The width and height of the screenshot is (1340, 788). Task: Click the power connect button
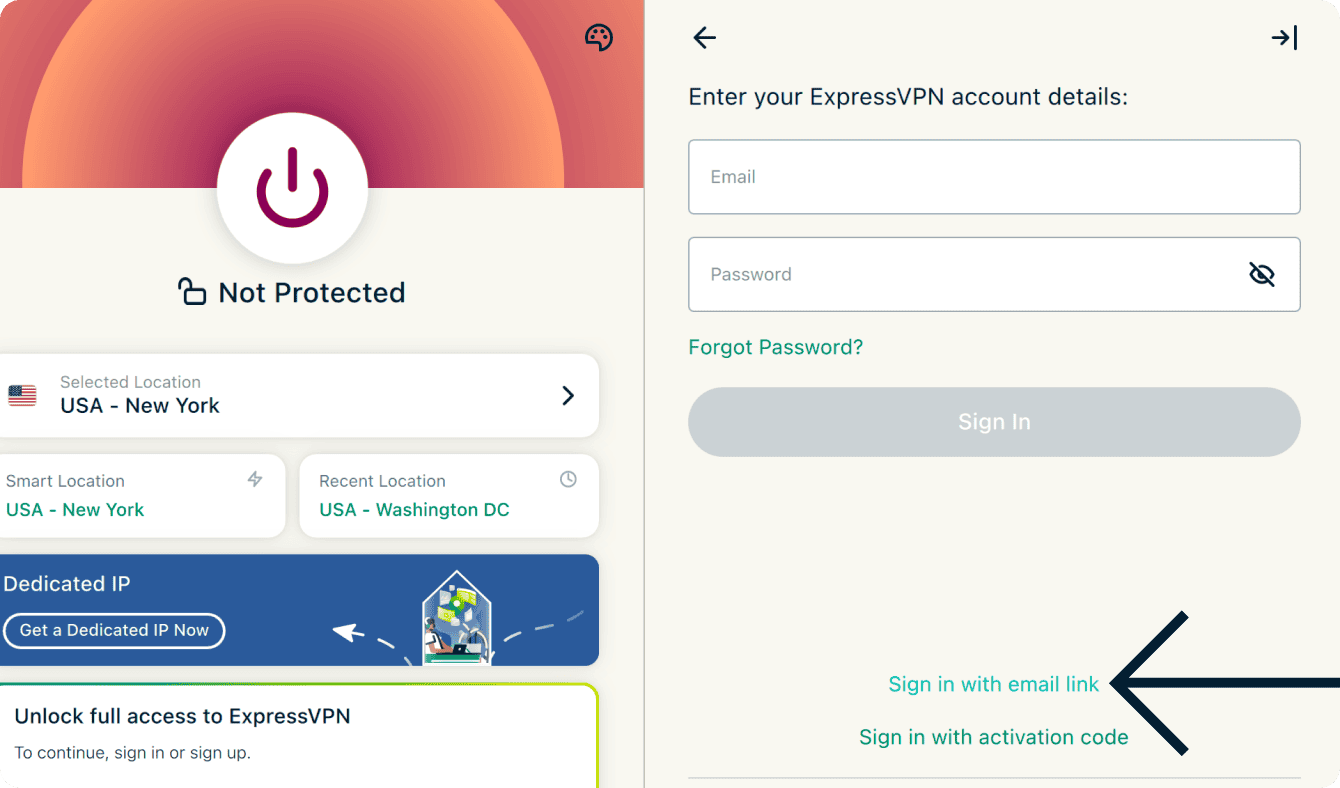[292, 188]
